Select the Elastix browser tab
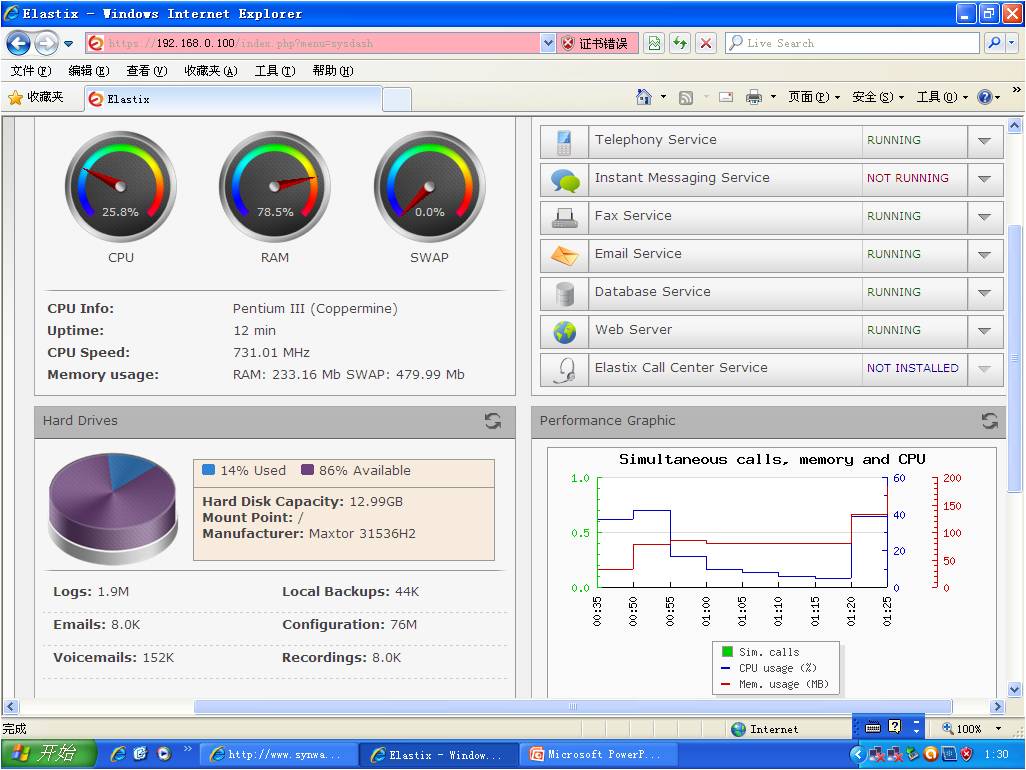Viewport: 1026px width, 770px height. tap(232, 99)
